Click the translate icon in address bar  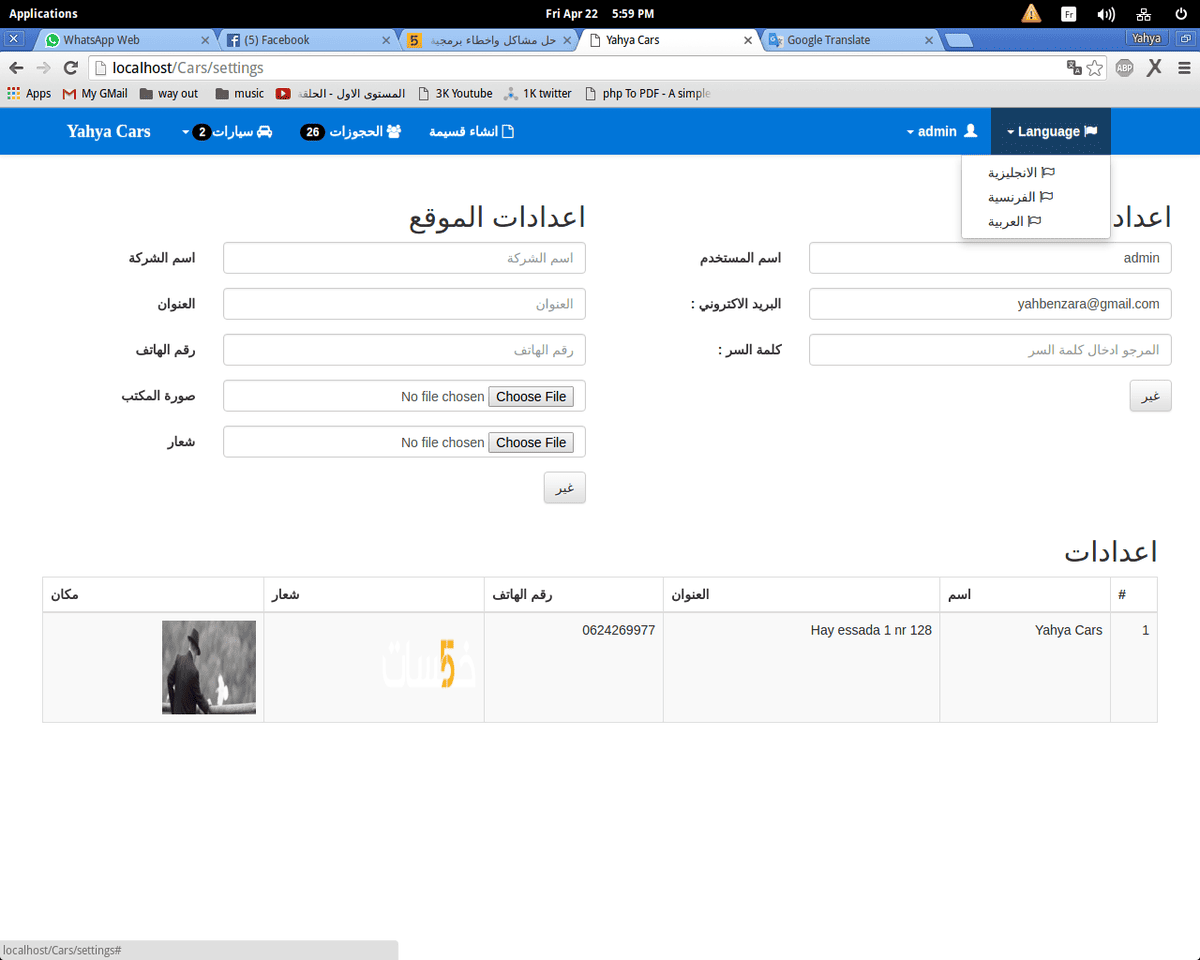point(1074,68)
